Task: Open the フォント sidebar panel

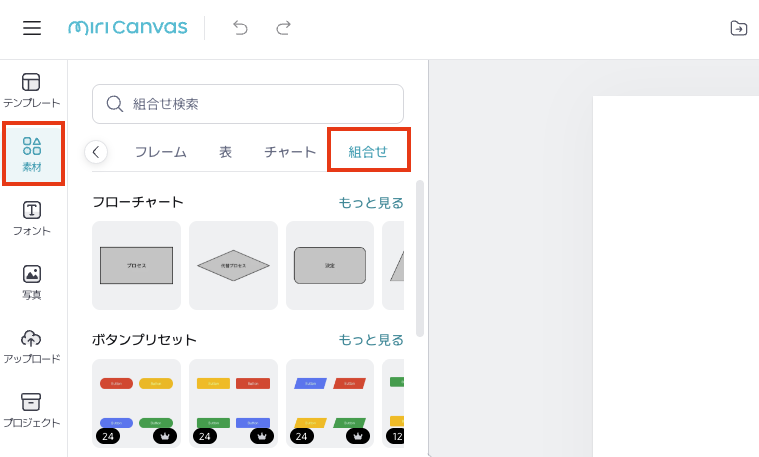Action: pos(32,218)
